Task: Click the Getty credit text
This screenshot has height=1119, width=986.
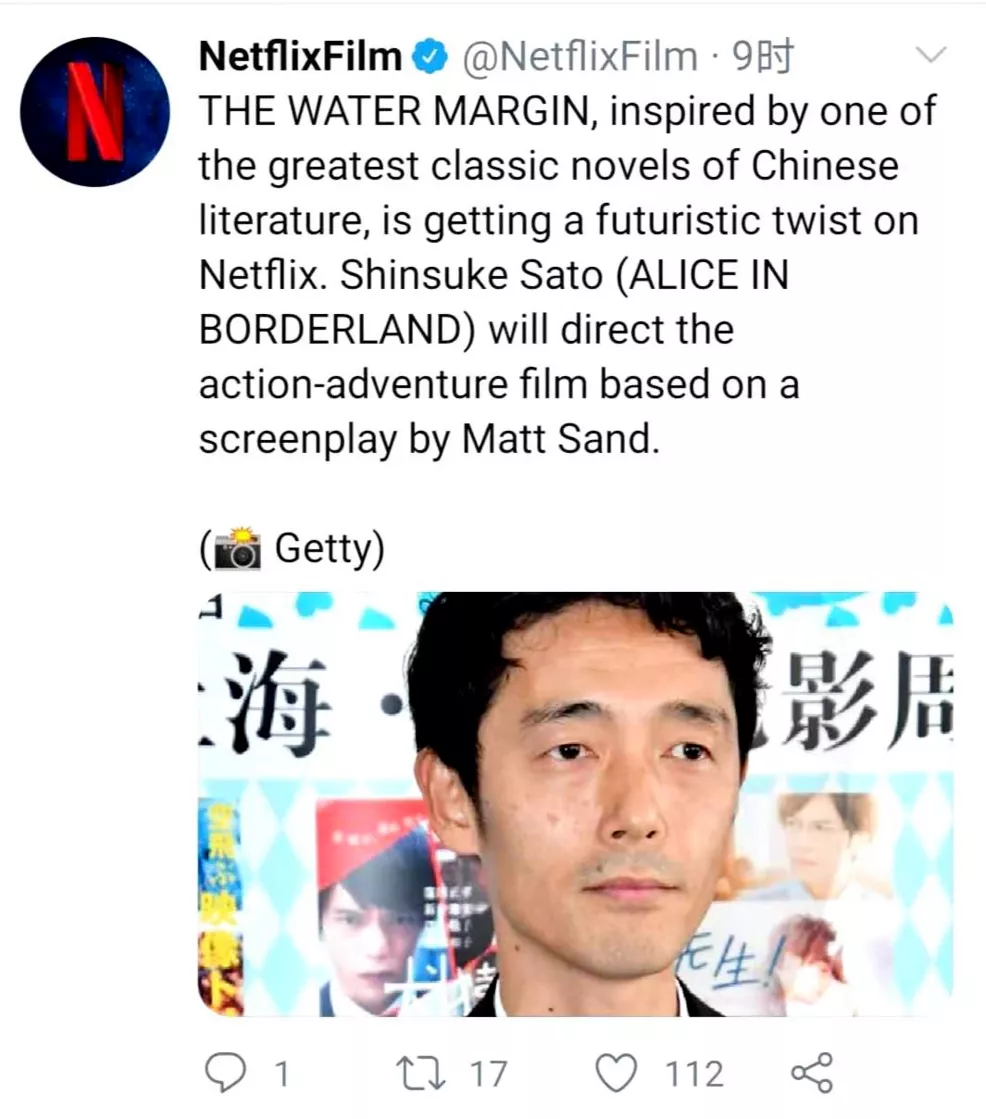Action: tap(330, 549)
